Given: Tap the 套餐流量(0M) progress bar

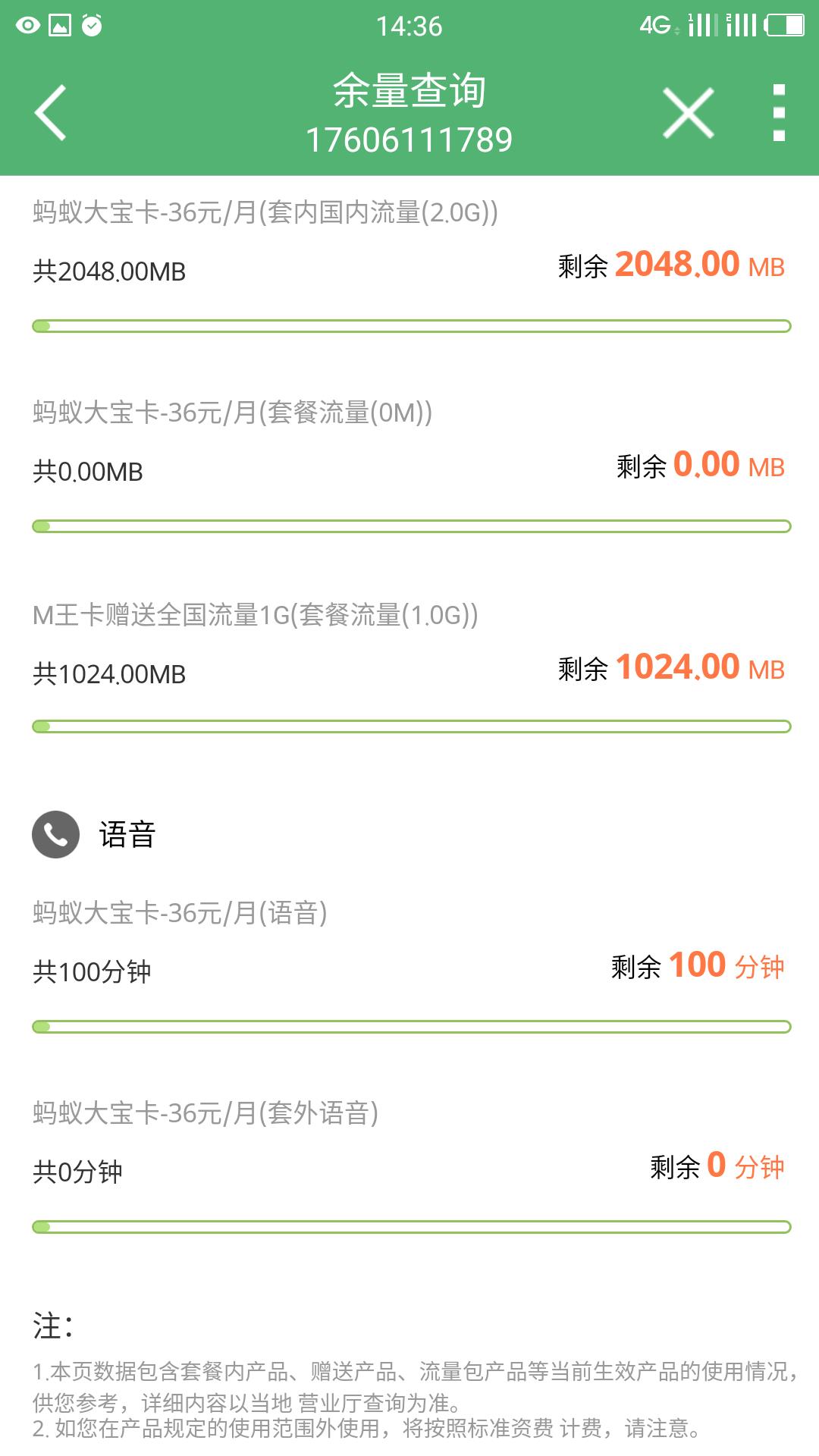Looking at the screenshot, I should pos(411,526).
